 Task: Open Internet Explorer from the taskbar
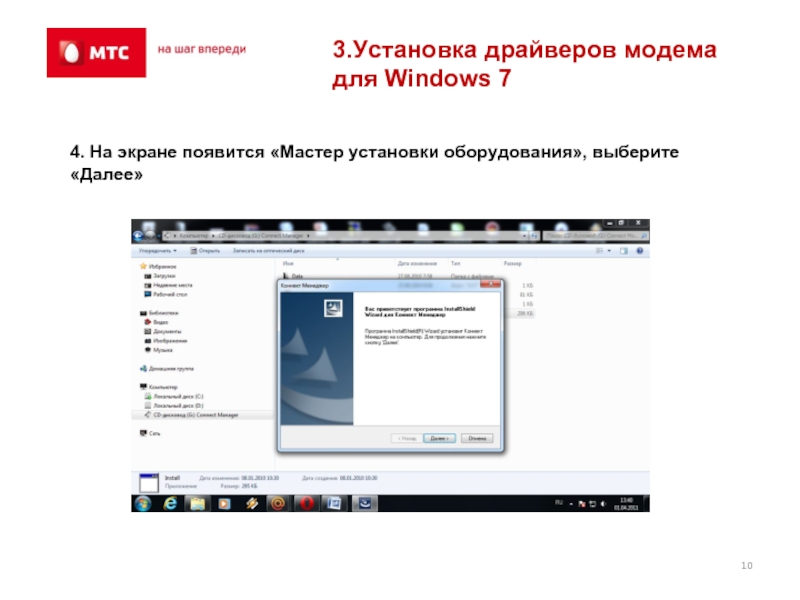pyautogui.click(x=170, y=504)
